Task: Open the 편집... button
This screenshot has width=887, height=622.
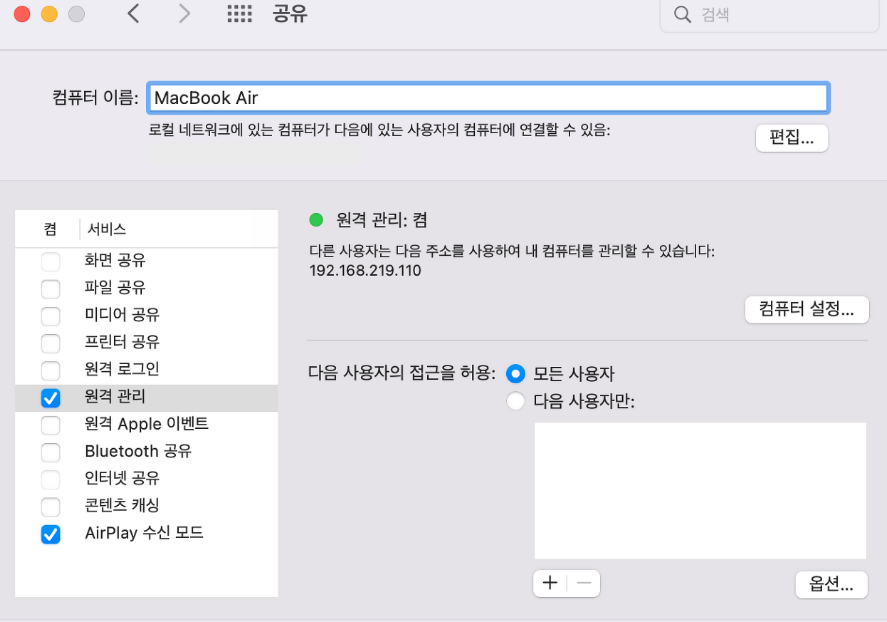Action: point(791,137)
